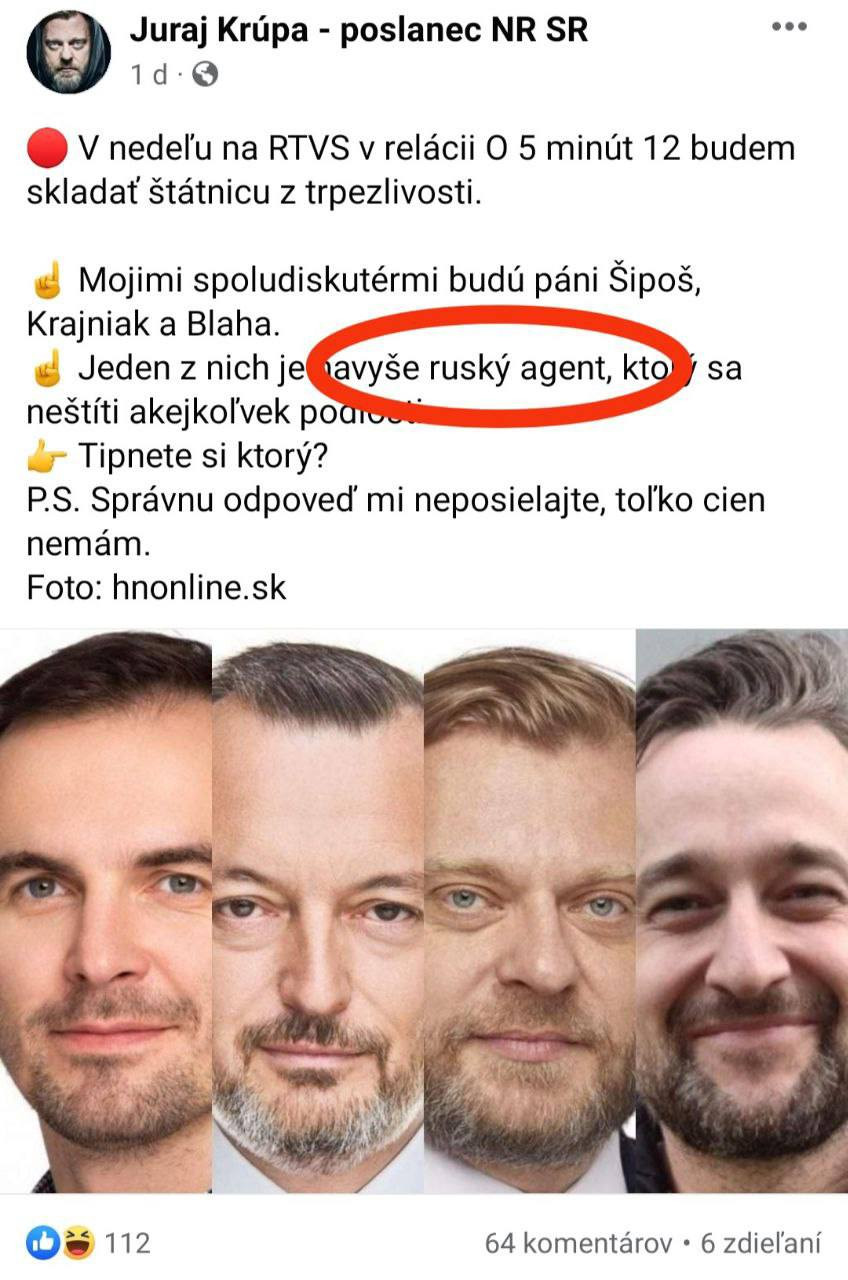Click the pointing hand emoji before Tipnete

click(47, 457)
